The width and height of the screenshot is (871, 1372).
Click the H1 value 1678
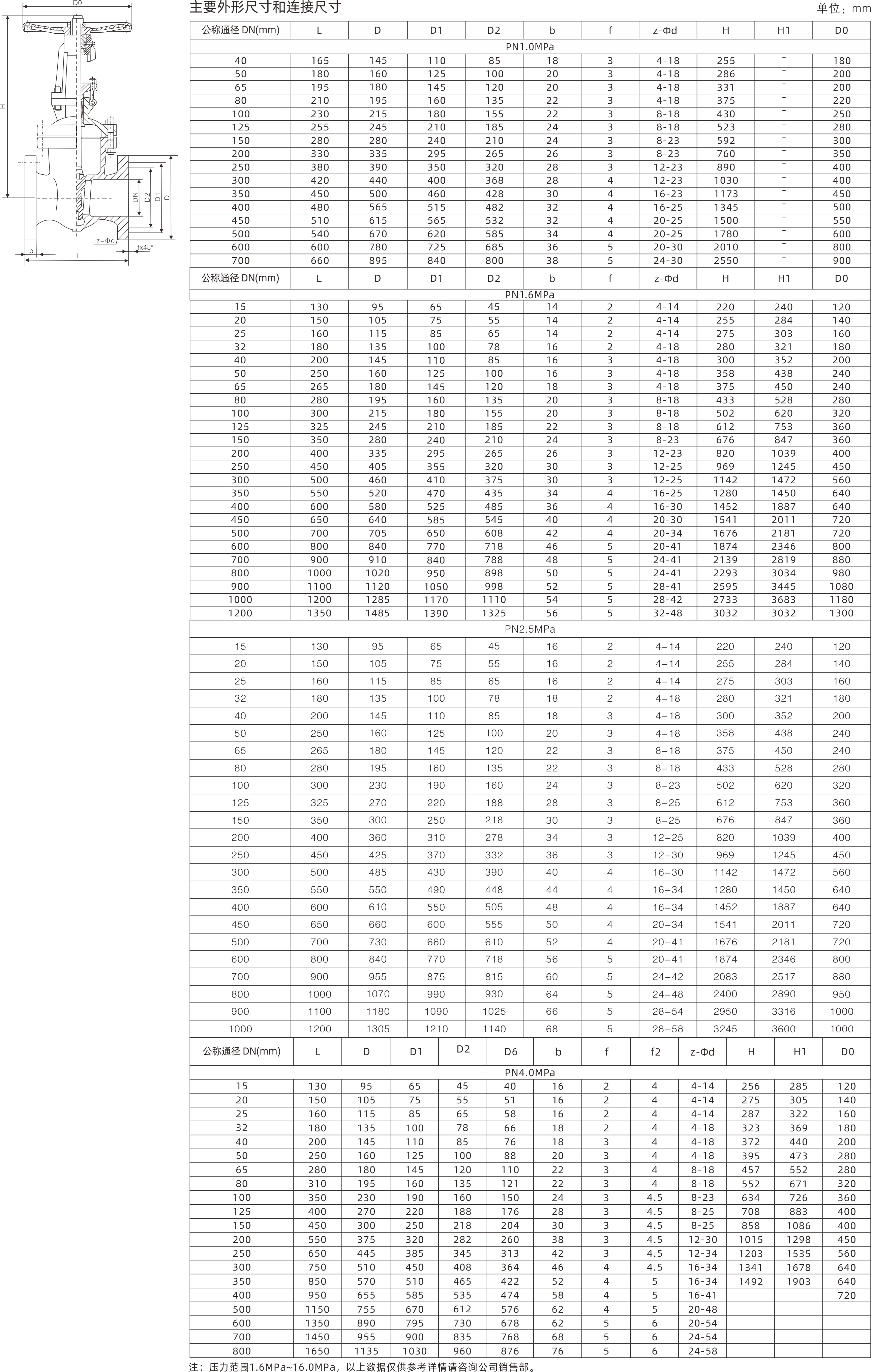798,1267
